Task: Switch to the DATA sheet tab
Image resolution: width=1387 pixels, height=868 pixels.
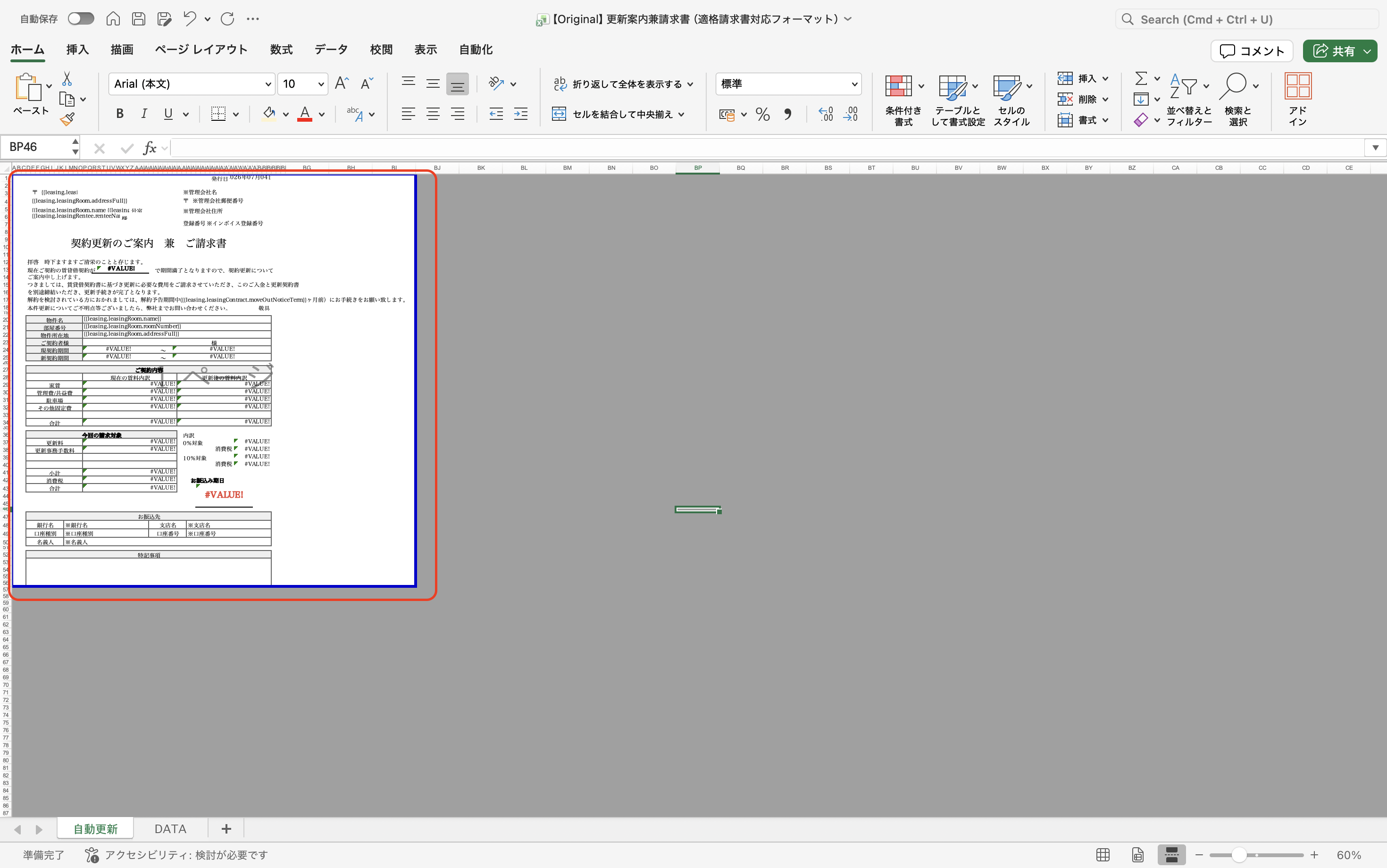Action: point(170,828)
